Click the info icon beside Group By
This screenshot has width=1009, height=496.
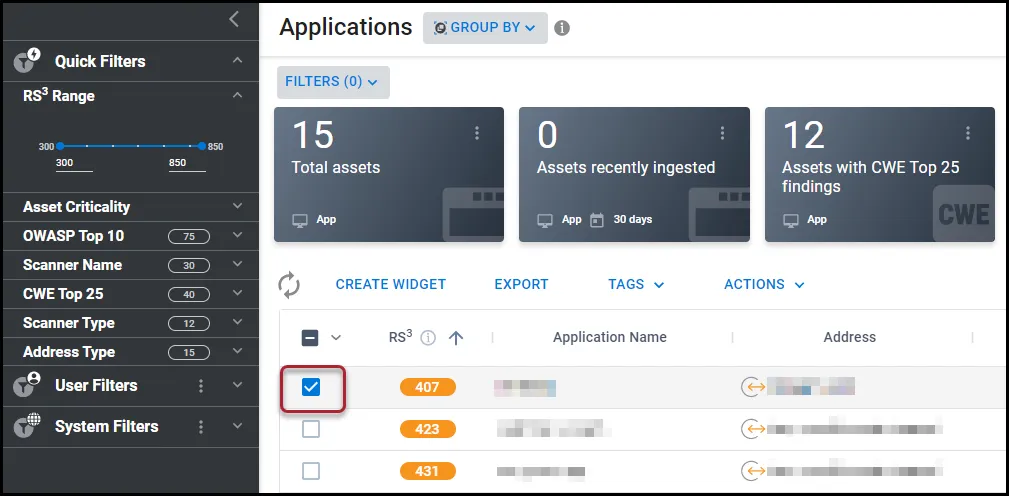click(x=562, y=28)
